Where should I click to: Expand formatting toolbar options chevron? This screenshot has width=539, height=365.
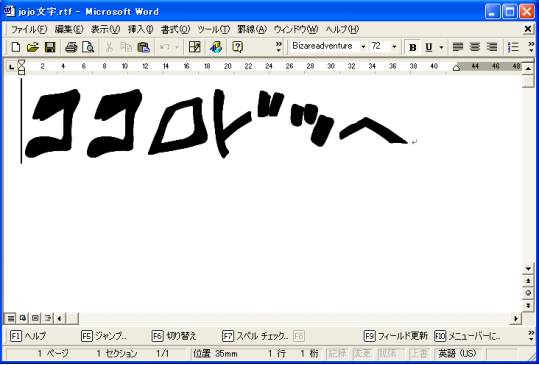[x=531, y=47]
